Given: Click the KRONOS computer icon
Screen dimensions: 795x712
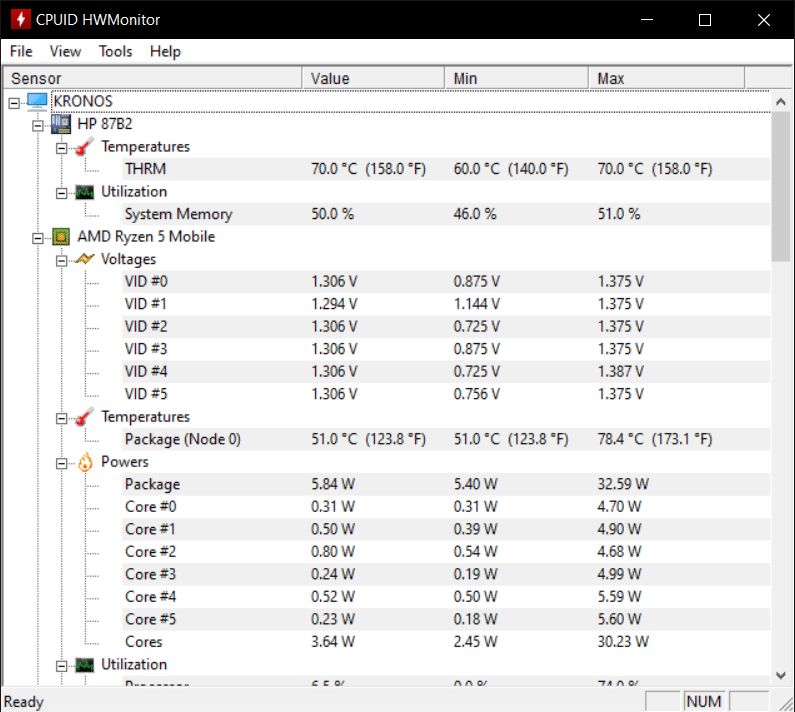Looking at the screenshot, I should click(37, 101).
